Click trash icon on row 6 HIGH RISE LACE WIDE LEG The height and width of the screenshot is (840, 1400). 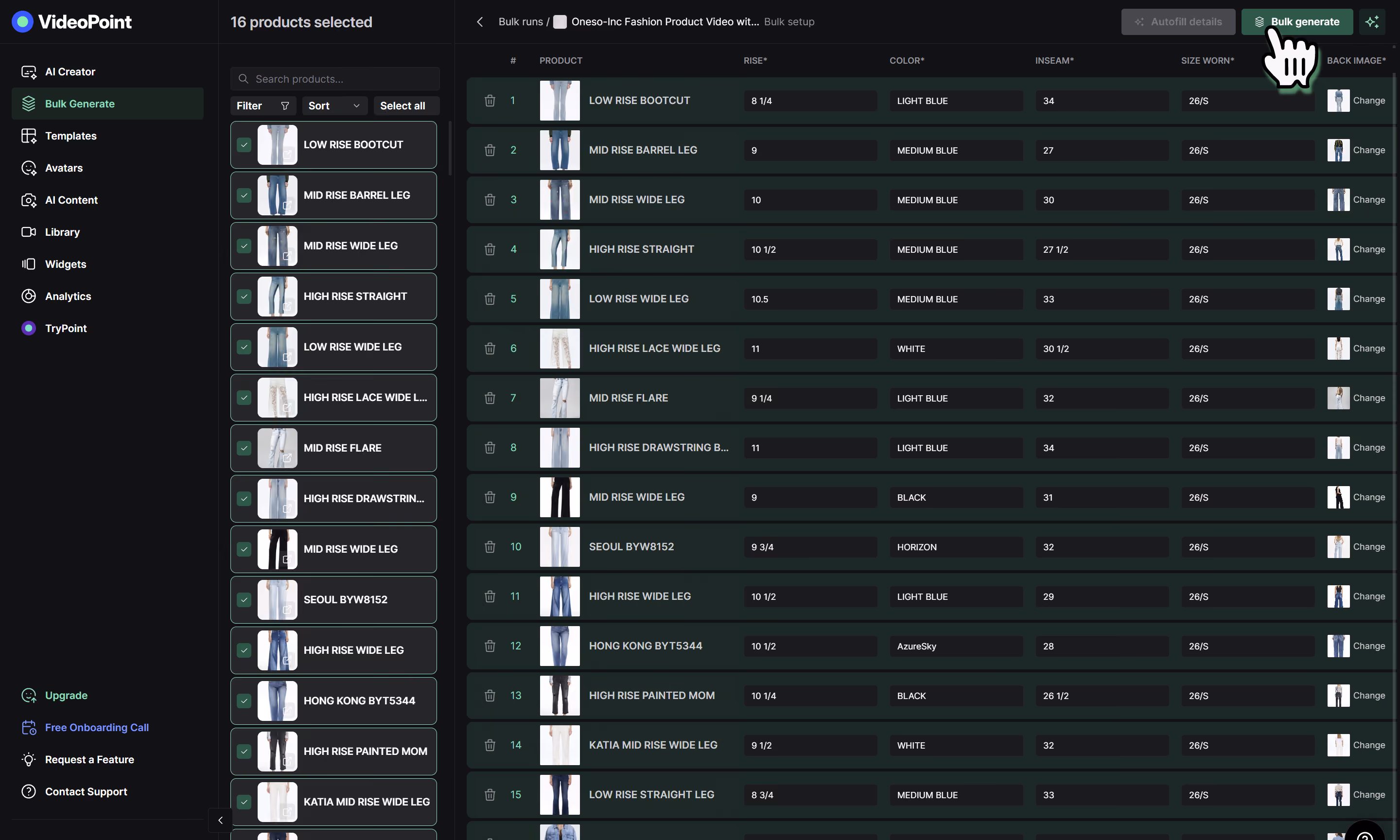coord(490,349)
